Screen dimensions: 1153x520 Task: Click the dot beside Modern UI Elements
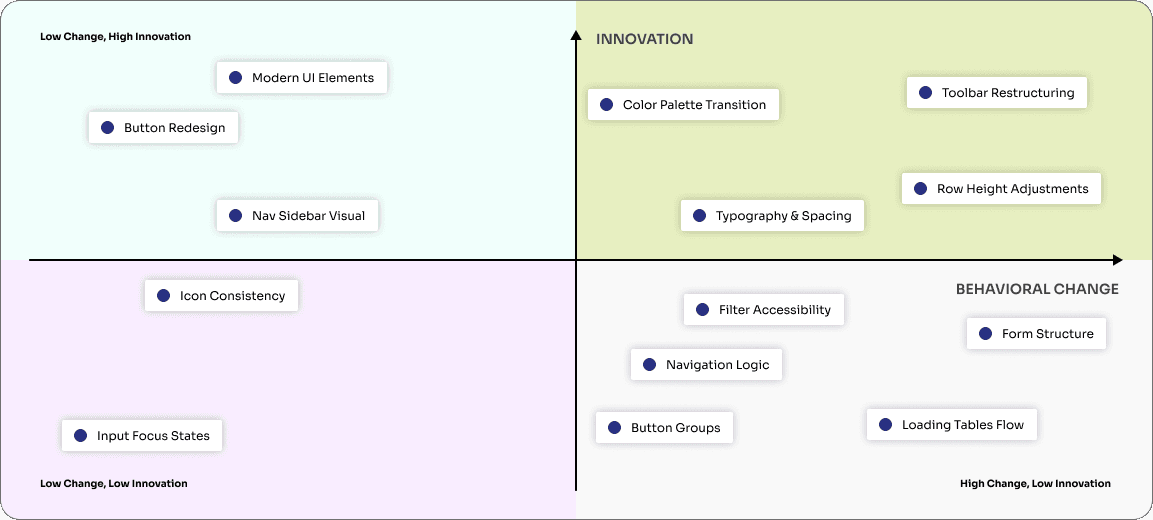pyautogui.click(x=235, y=77)
